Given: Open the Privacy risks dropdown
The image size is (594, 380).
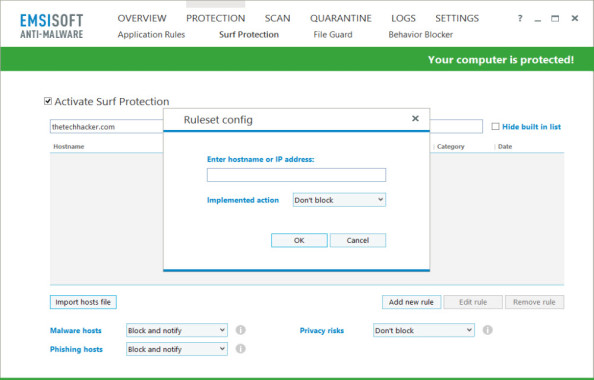Looking at the screenshot, I should [424, 330].
